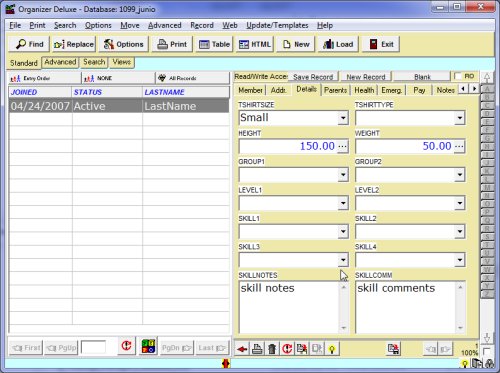Create a New database
This screenshot has height=373, width=500.
click(296, 44)
